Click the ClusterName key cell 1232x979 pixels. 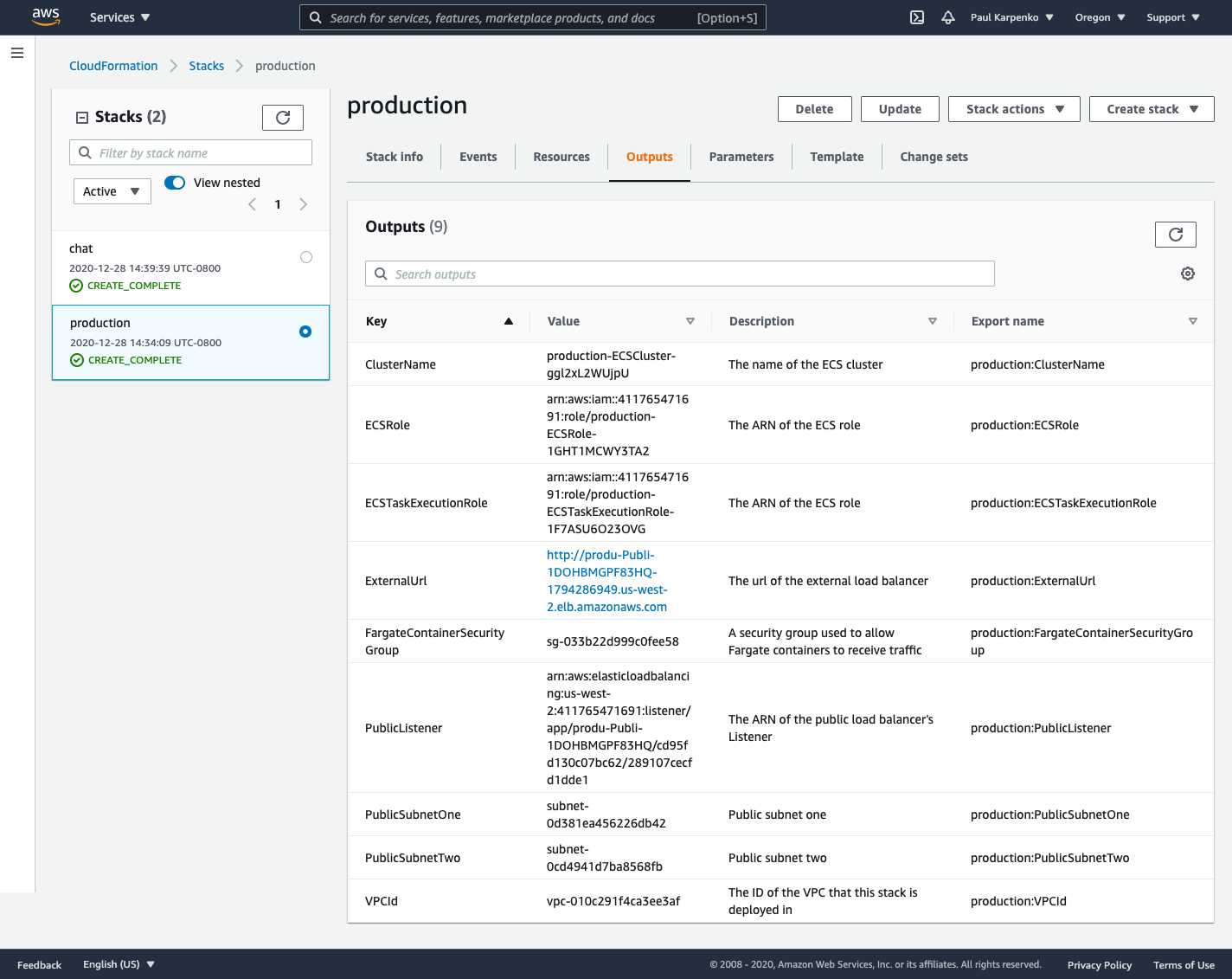click(401, 364)
